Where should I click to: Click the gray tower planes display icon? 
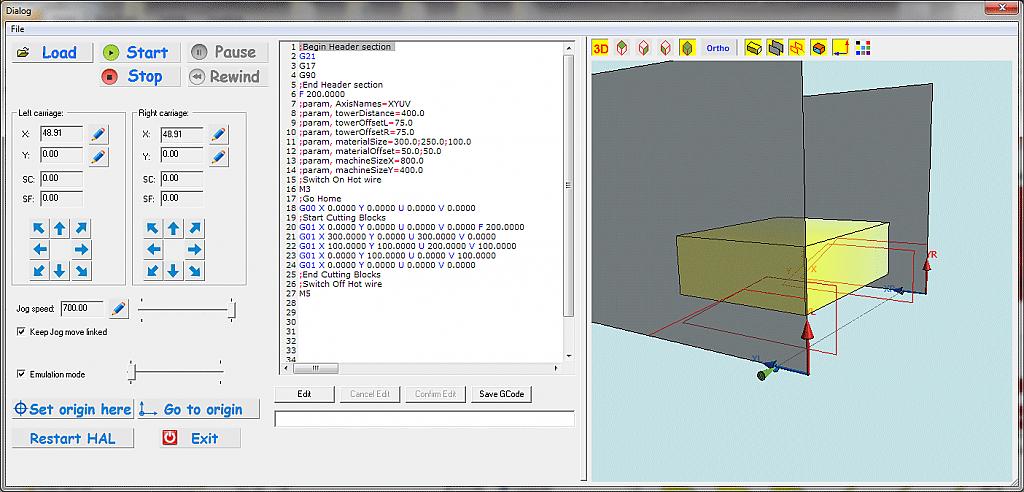click(776, 48)
